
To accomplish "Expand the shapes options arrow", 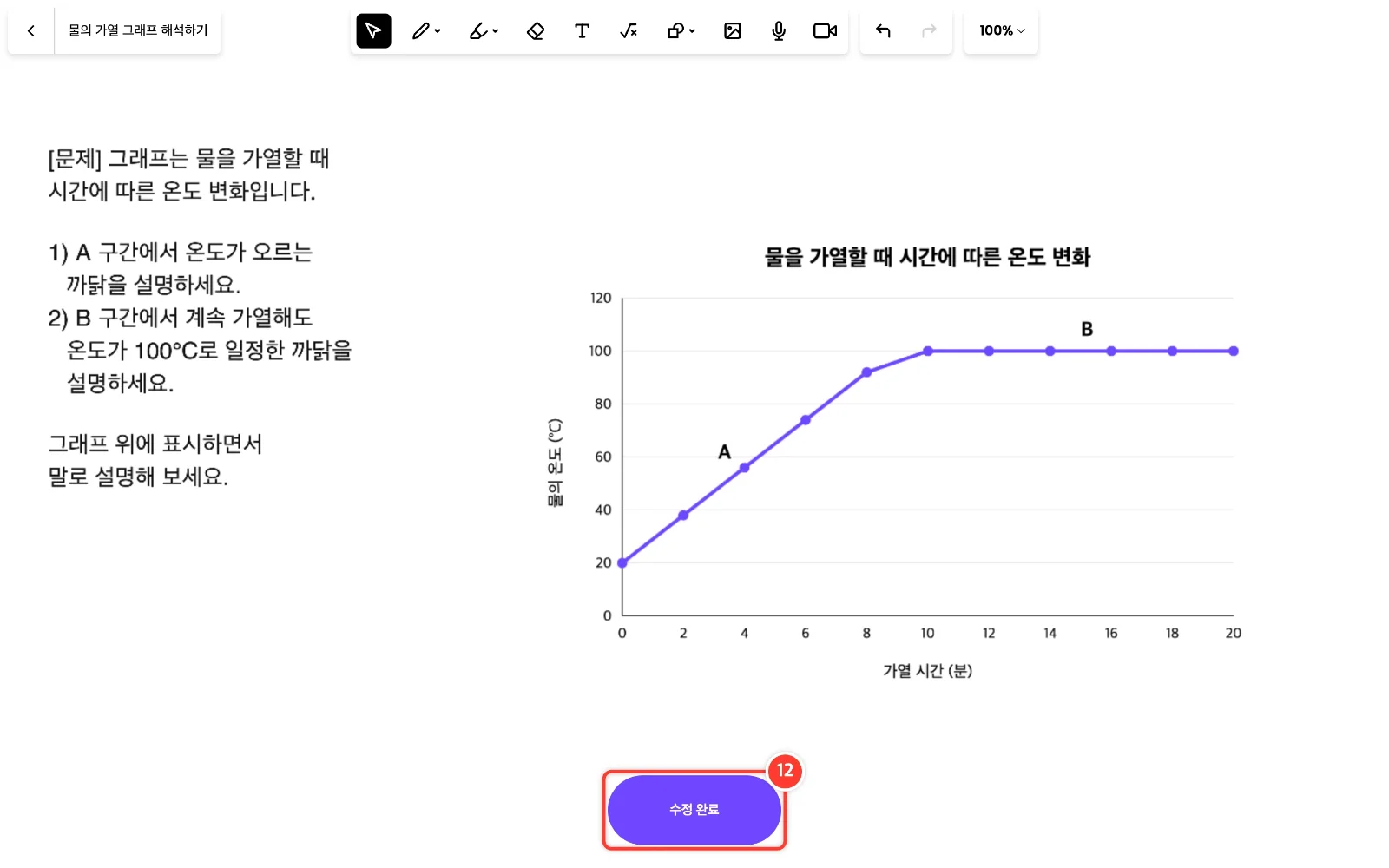I will pyautogui.click(x=692, y=31).
